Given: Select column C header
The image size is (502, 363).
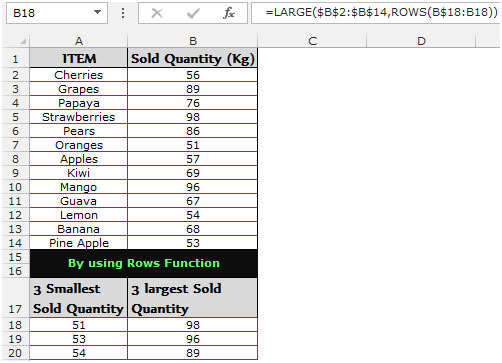Looking at the screenshot, I should 312,41.
